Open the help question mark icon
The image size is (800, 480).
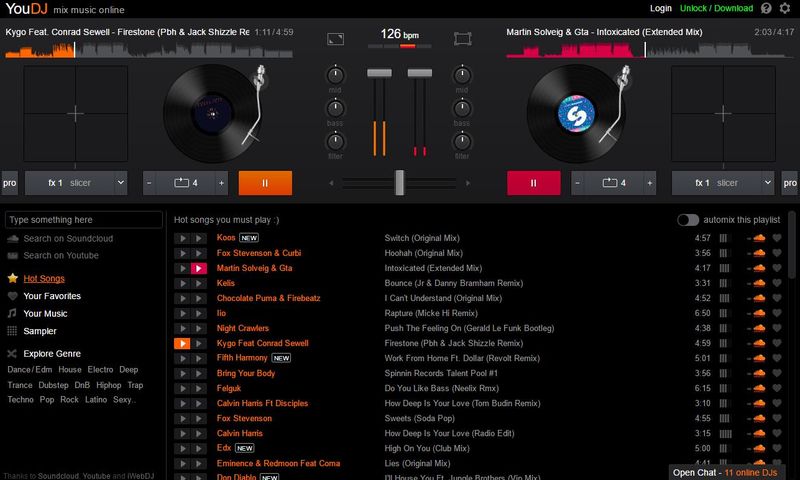coord(766,8)
